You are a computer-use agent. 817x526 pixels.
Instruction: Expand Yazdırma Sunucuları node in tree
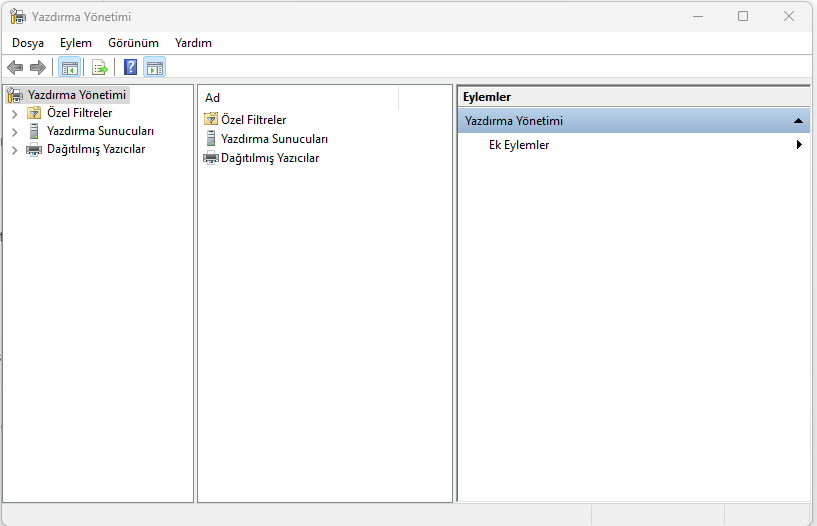pos(14,132)
